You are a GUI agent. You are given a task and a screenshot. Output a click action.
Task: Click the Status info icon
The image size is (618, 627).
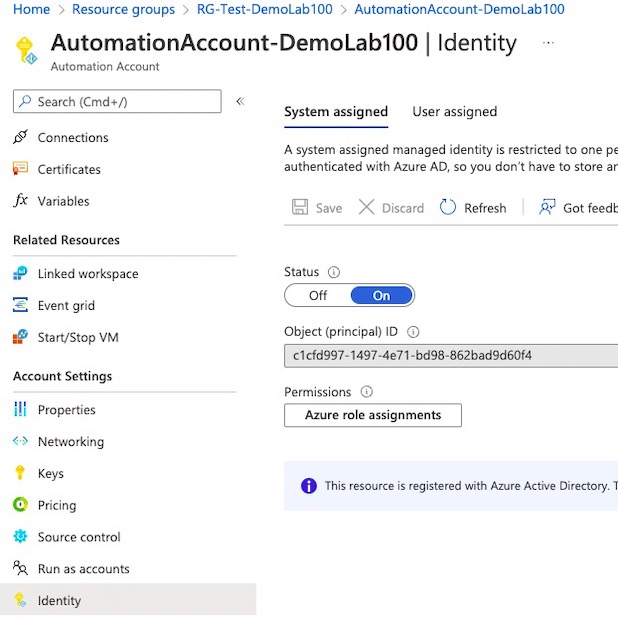click(334, 272)
